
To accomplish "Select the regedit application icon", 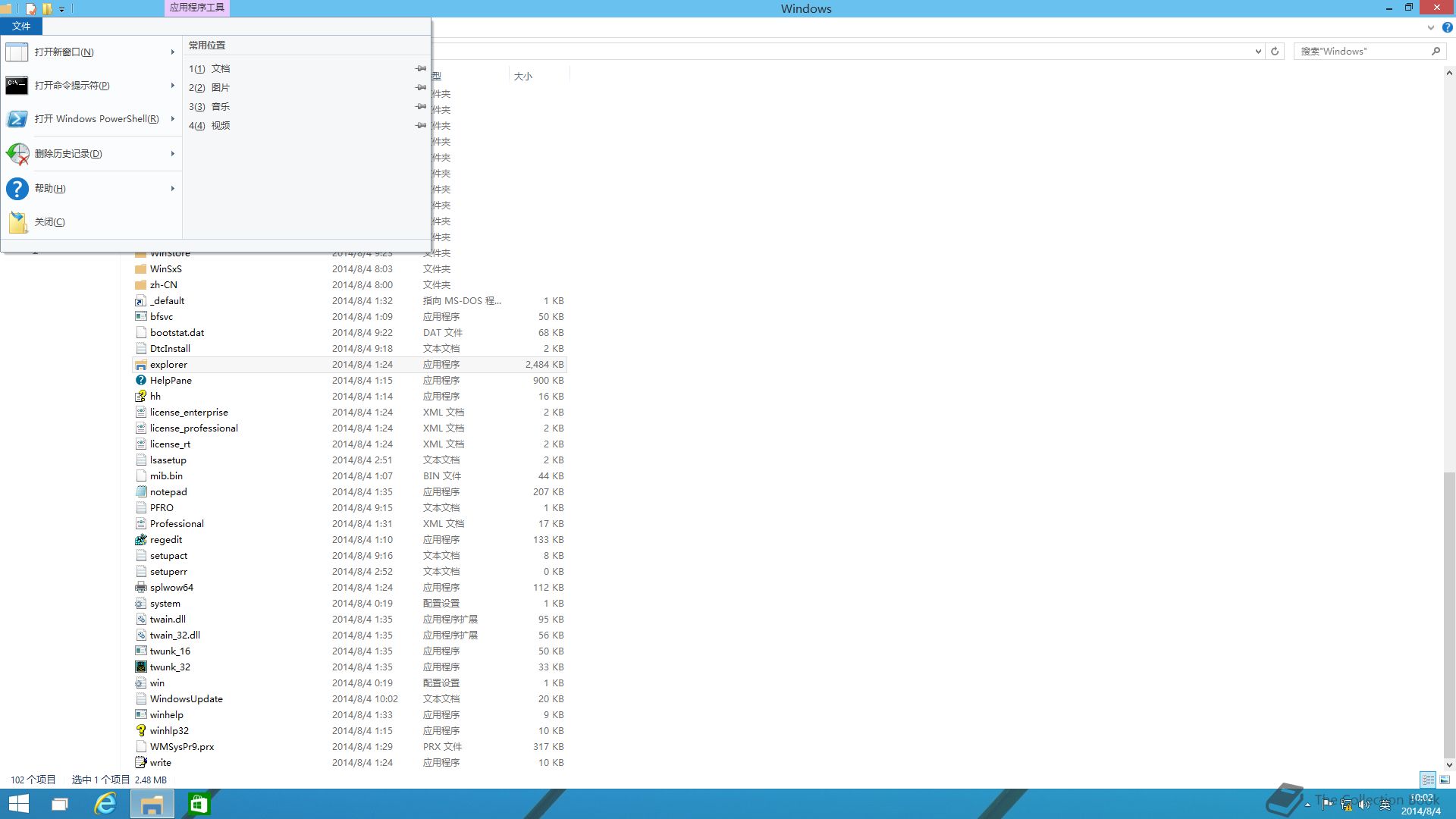I will click(141, 540).
